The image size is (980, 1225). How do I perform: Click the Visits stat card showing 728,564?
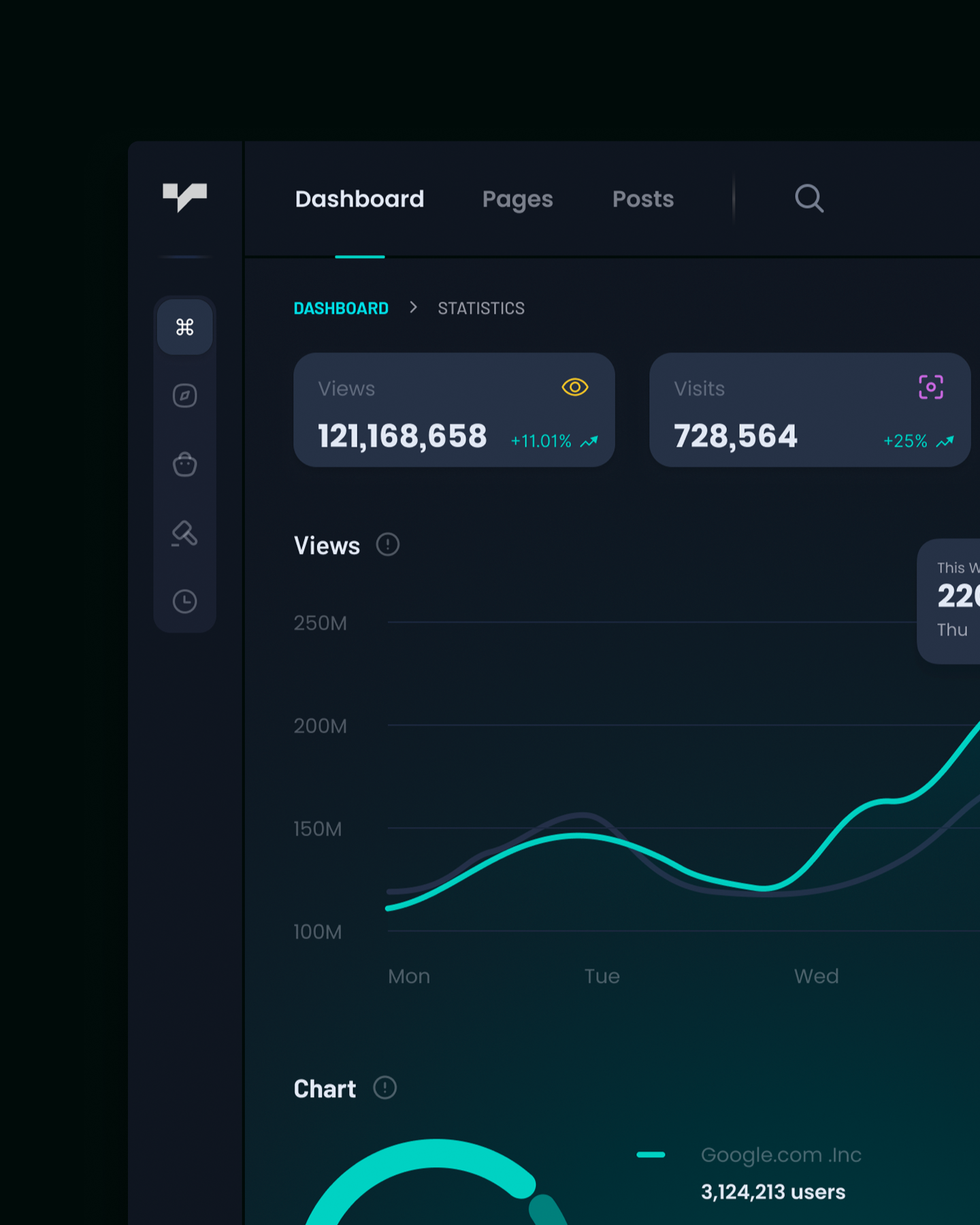(x=809, y=410)
